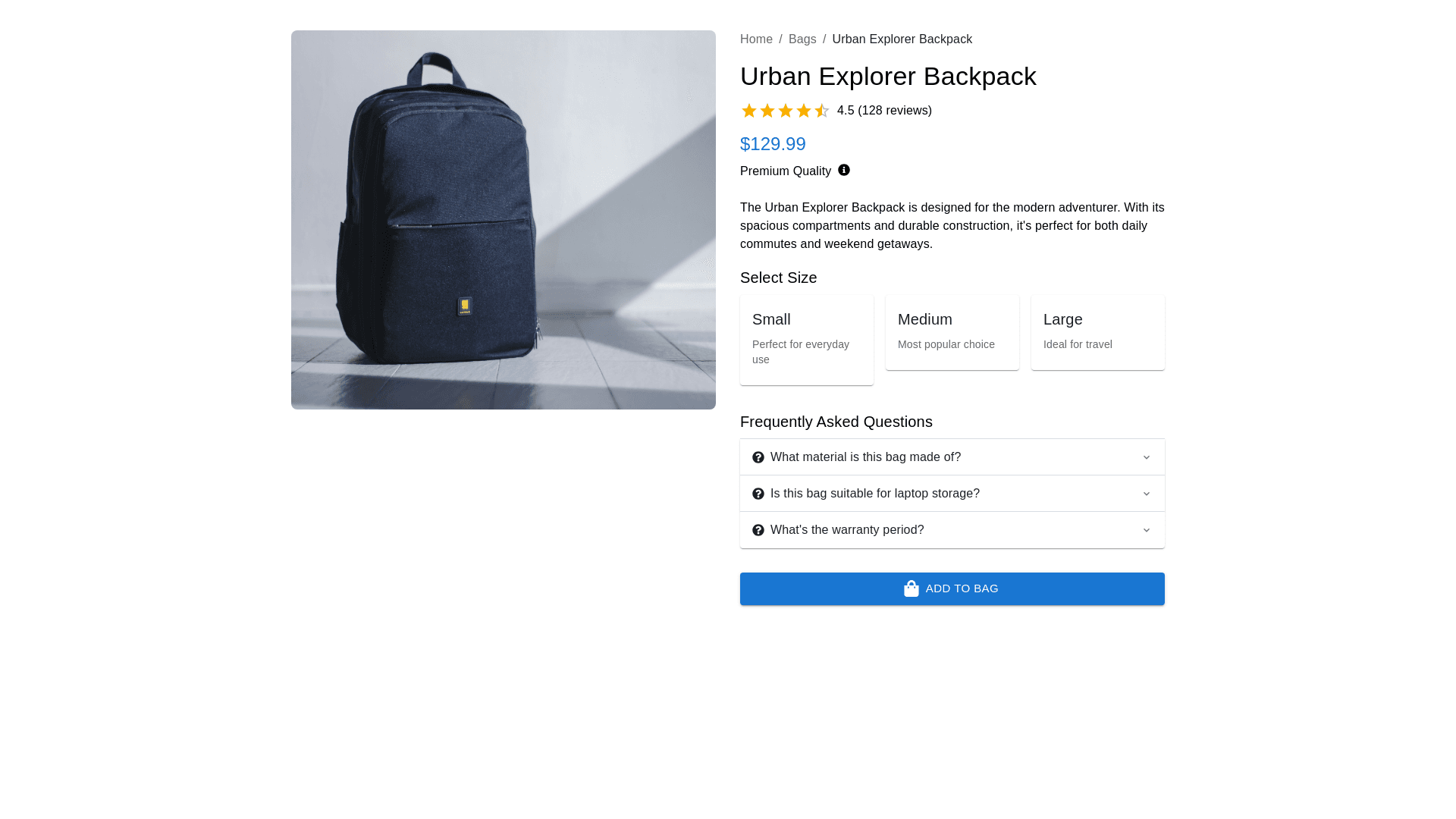This screenshot has width=1456, height=819.
Task: Open the Bags breadcrumb link
Action: pyautogui.click(x=802, y=39)
